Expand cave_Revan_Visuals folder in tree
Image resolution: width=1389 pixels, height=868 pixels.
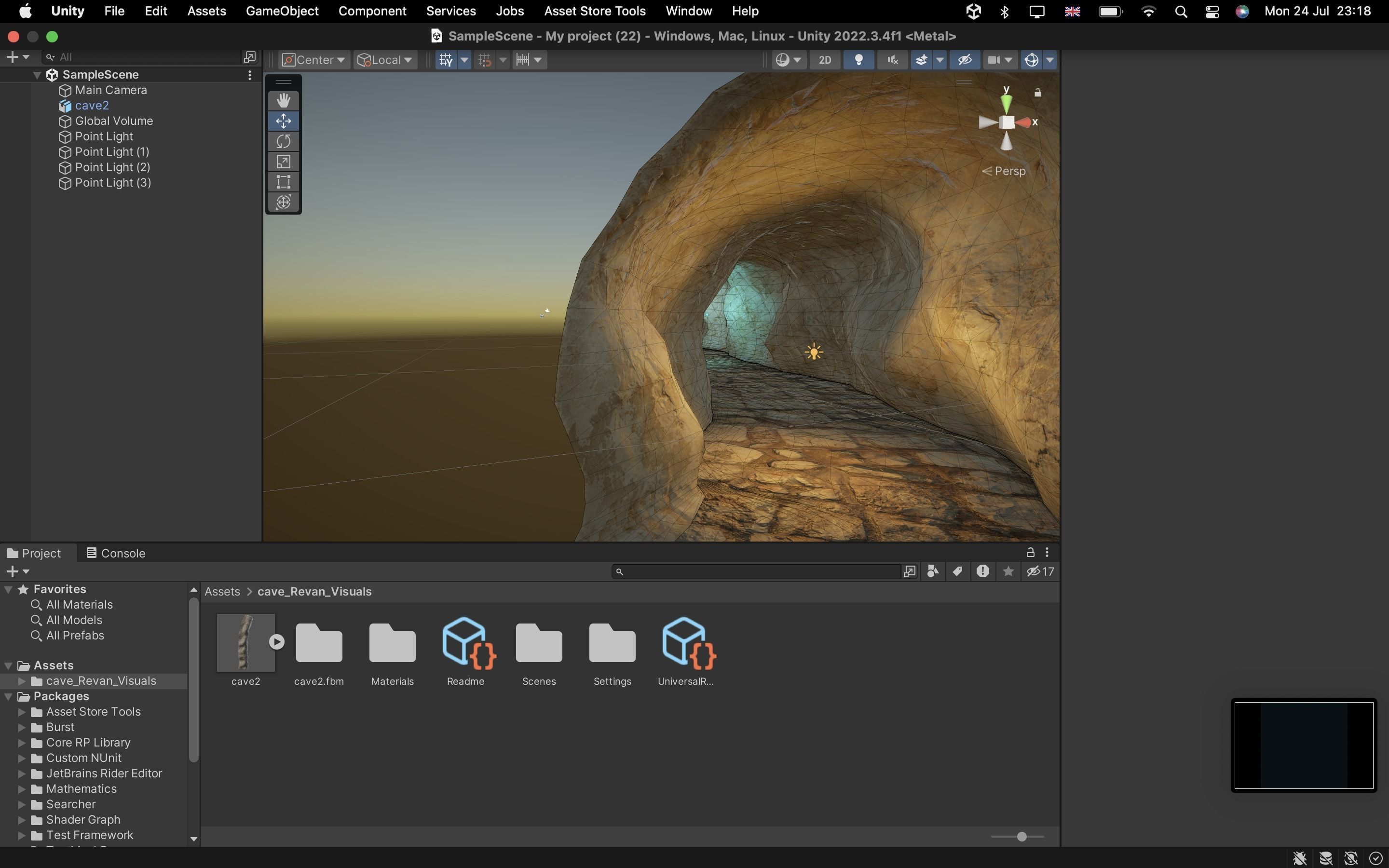pyautogui.click(x=22, y=681)
